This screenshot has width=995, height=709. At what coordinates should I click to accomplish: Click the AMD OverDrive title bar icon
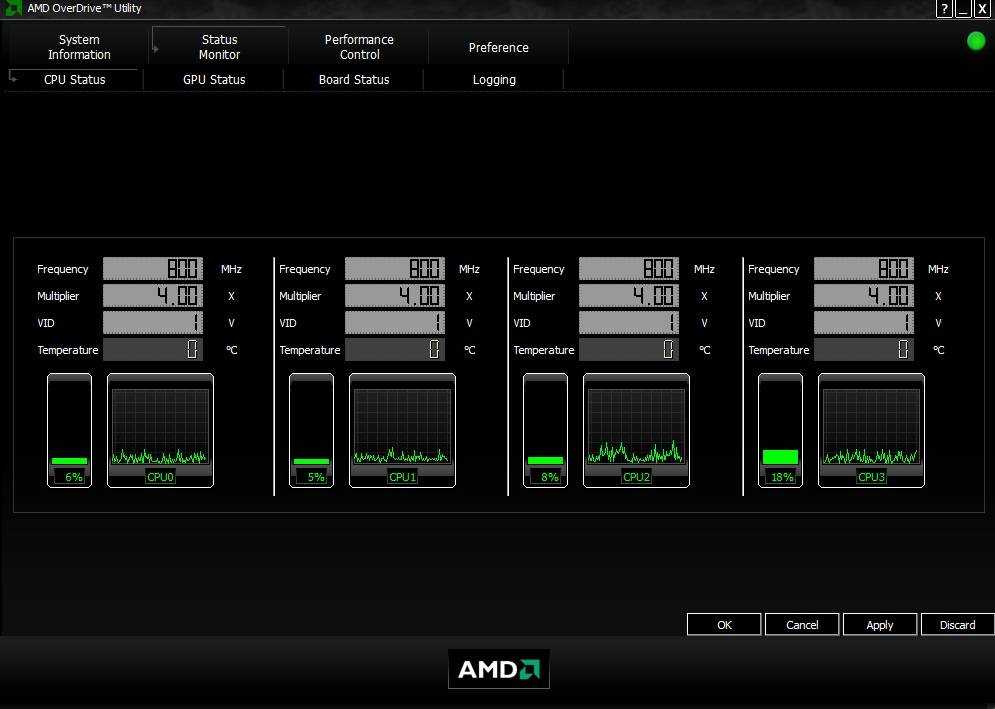click(13, 8)
